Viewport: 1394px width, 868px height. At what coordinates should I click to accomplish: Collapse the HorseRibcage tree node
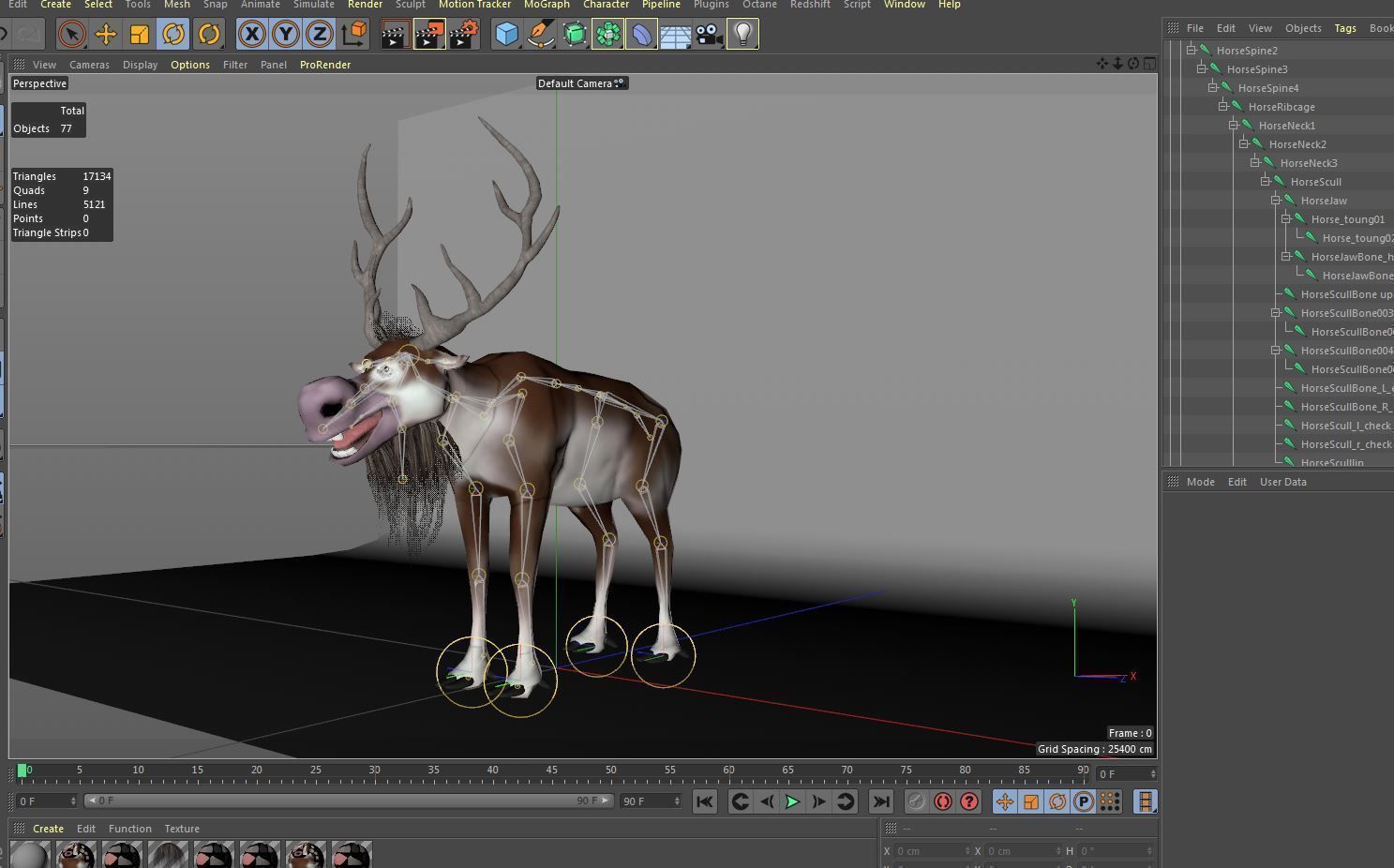tap(1222, 106)
